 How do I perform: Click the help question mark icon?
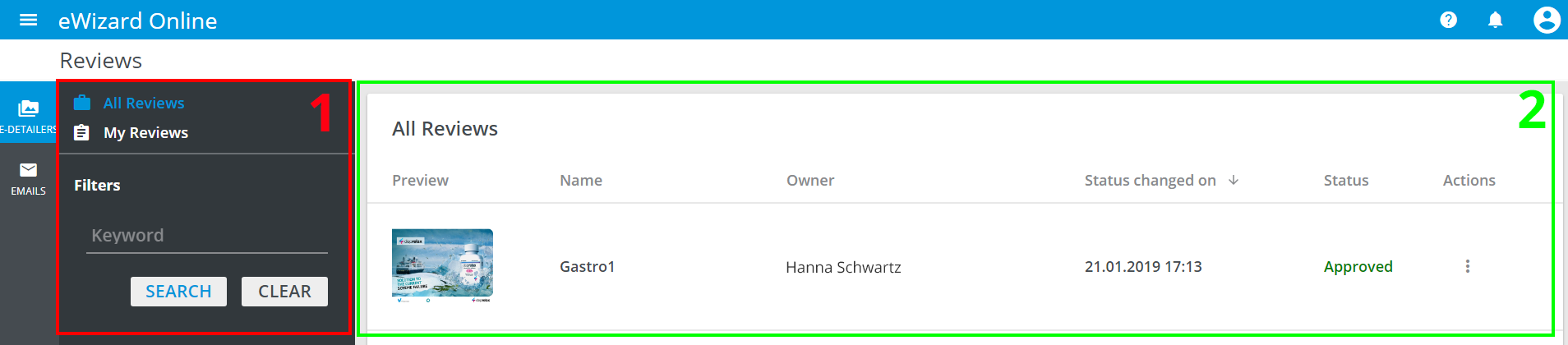tap(1448, 20)
